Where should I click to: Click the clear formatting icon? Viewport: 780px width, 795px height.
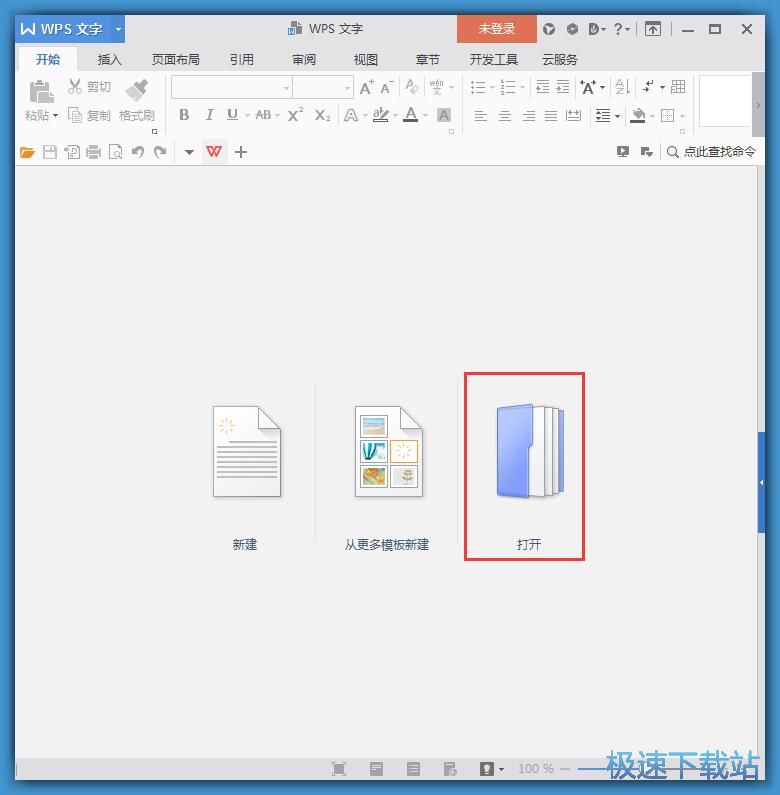(x=412, y=87)
